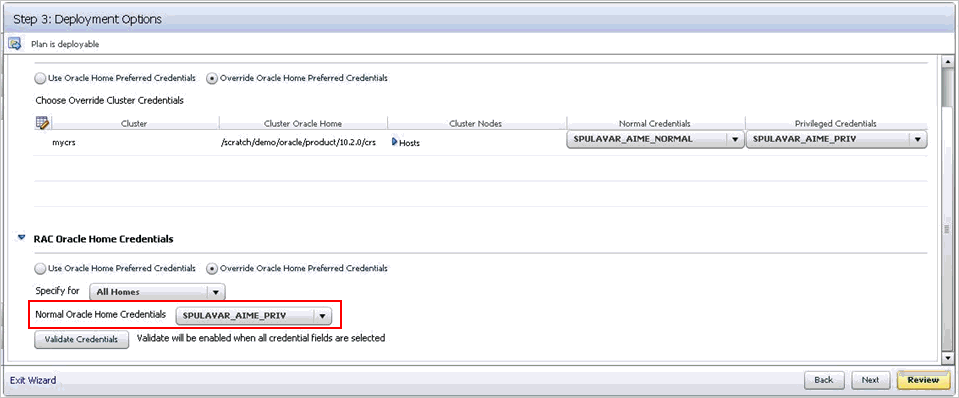Open the SPULAVAR_AIME_NORMAL Normal Credentials dropdown
The image size is (959, 398).
(x=656, y=139)
